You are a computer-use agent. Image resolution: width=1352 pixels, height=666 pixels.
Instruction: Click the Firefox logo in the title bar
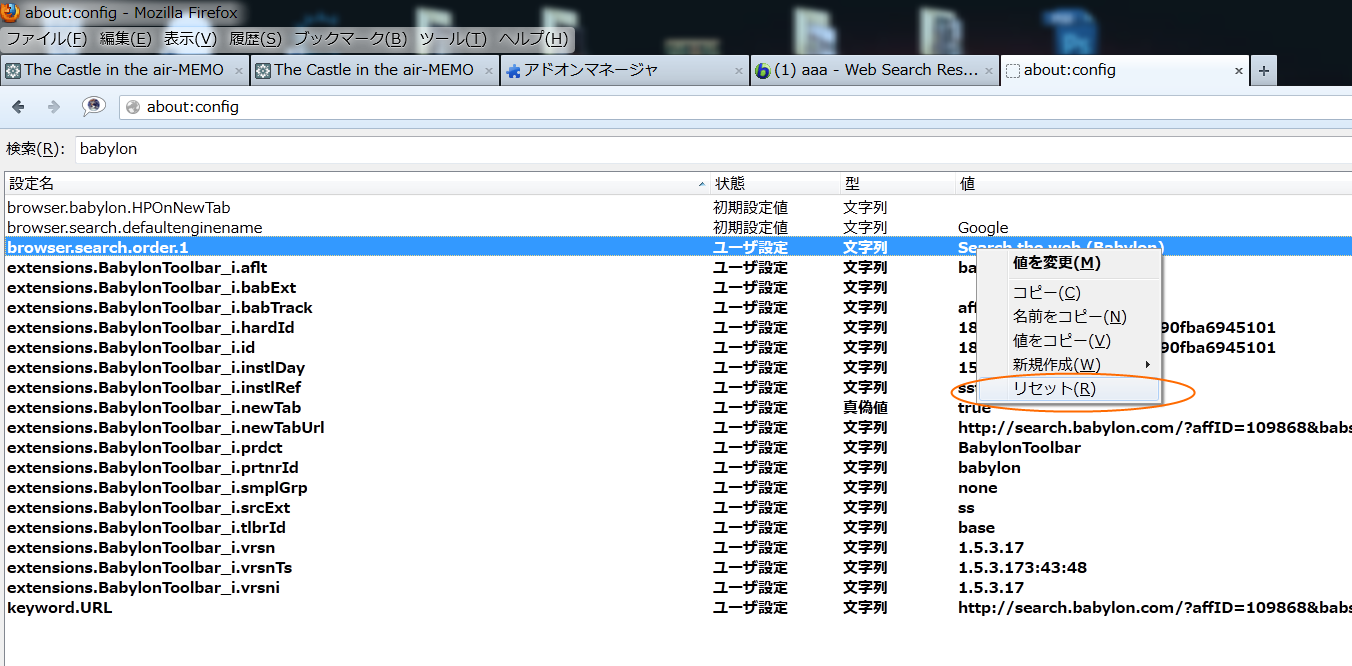click(x=11, y=13)
